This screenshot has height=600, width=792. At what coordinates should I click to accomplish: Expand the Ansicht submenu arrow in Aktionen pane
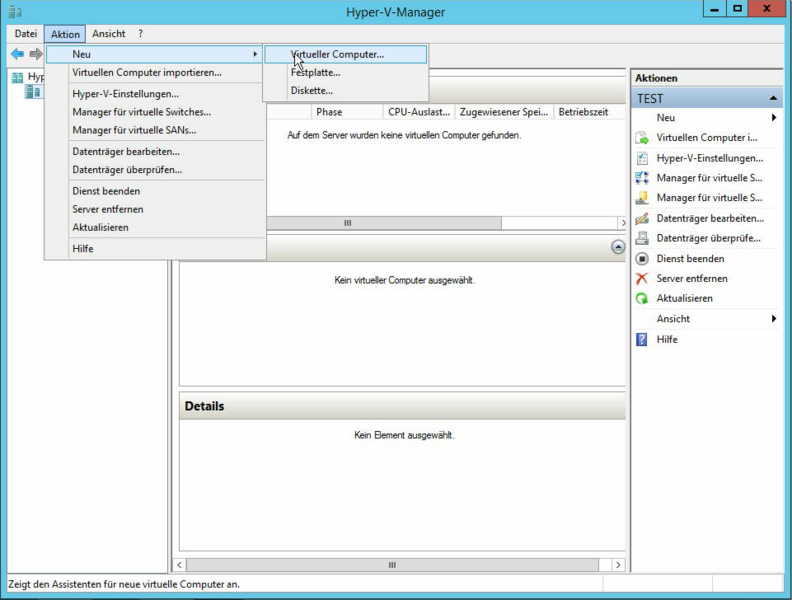click(x=773, y=319)
